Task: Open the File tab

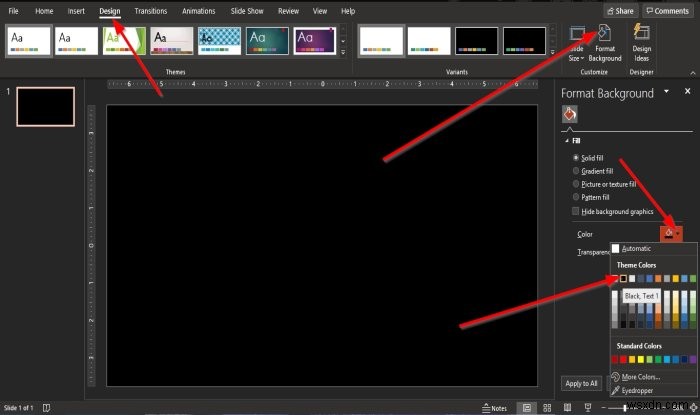Action: pos(13,11)
